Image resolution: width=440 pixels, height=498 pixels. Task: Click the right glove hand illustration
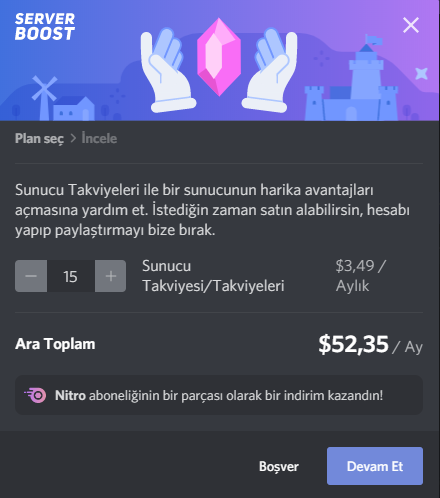click(x=271, y=70)
